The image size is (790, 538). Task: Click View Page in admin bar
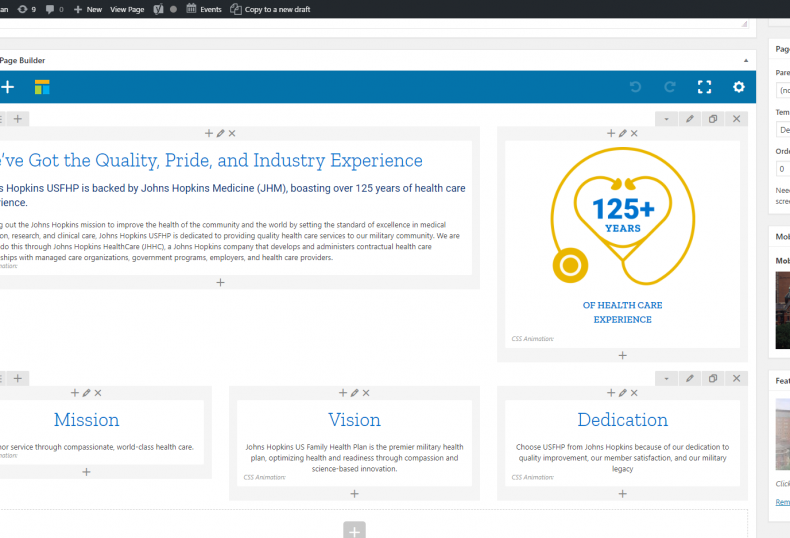127,9
